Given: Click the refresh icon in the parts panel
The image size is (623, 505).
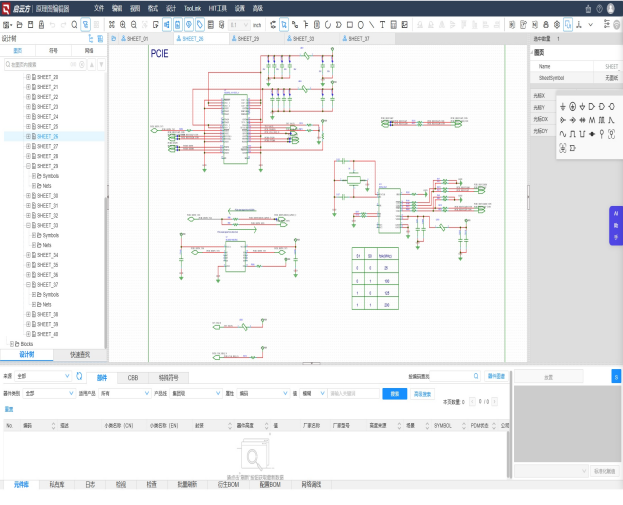Looking at the screenshot, I should click(x=79, y=376).
